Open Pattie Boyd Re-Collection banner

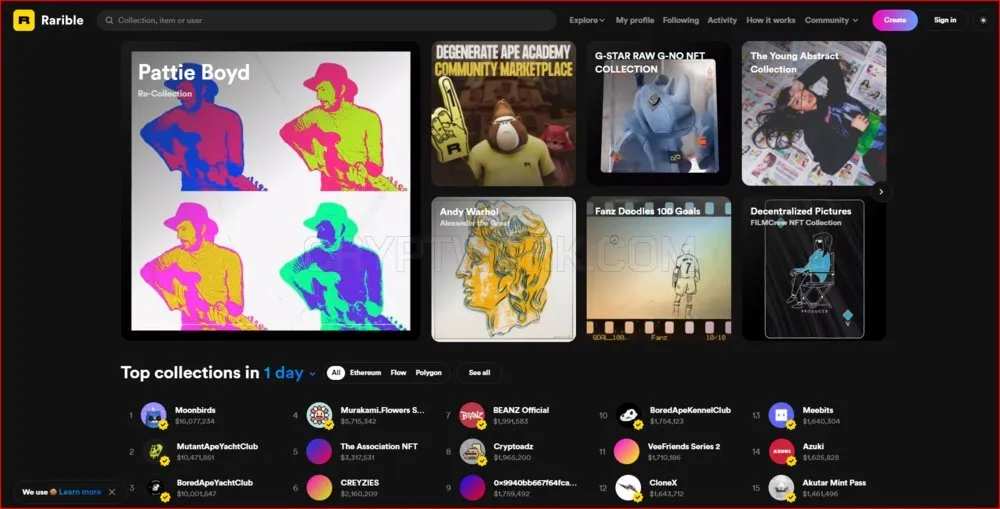tap(271, 191)
